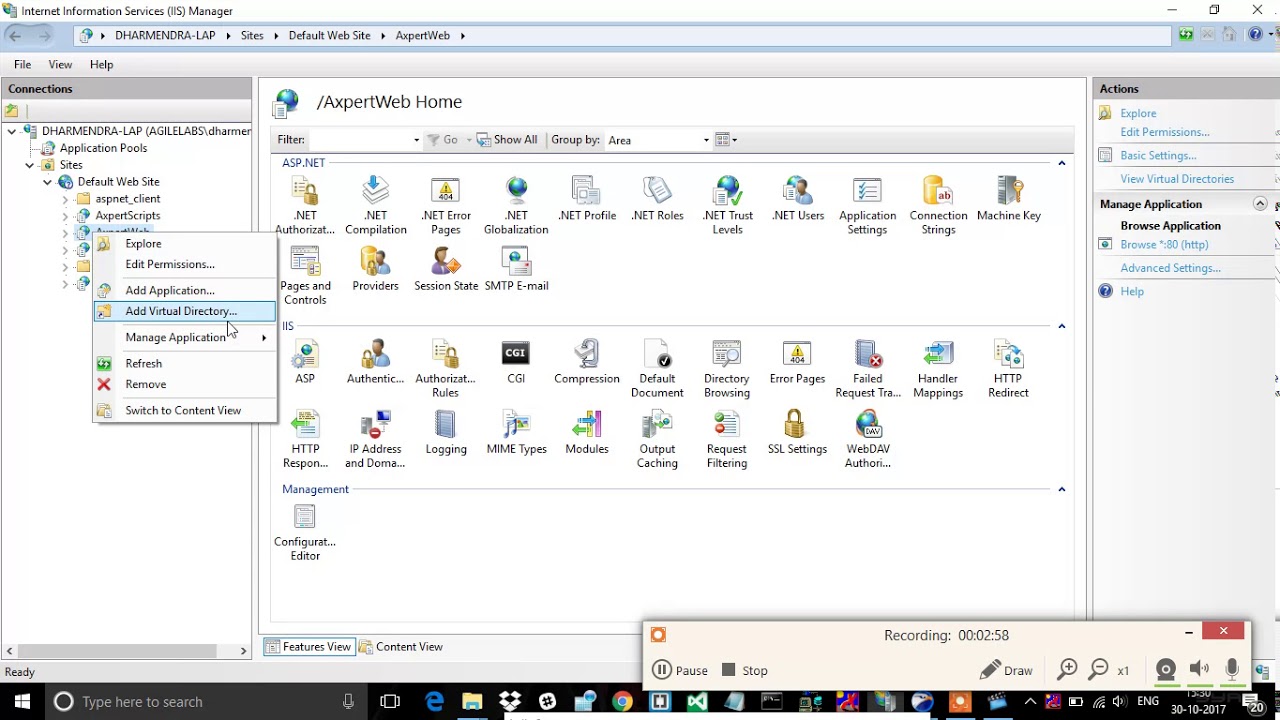Open Directory Browsing feature
The width and height of the screenshot is (1280, 720).
pos(727,368)
